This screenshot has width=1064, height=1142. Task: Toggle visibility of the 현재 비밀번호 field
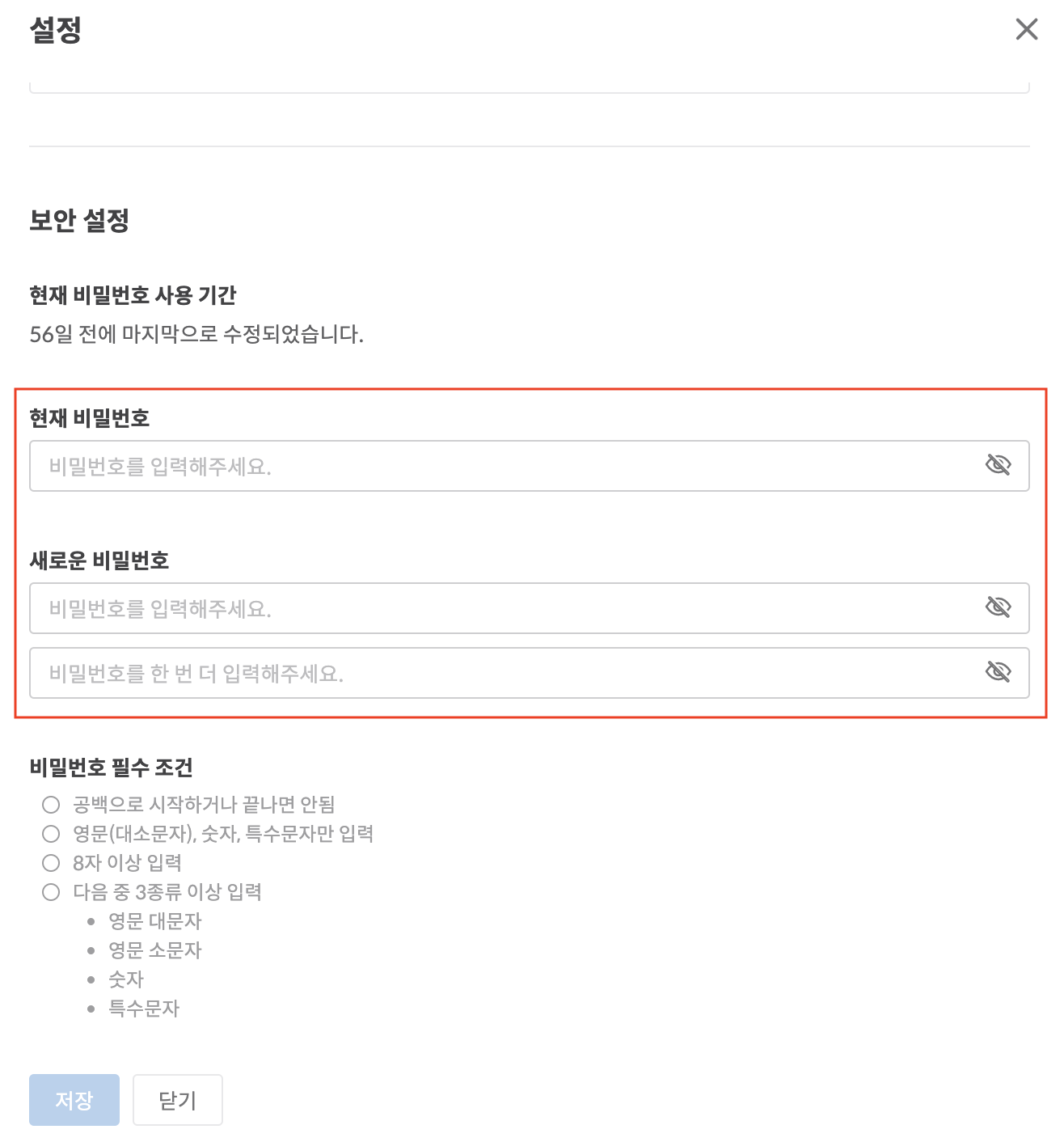click(x=999, y=465)
